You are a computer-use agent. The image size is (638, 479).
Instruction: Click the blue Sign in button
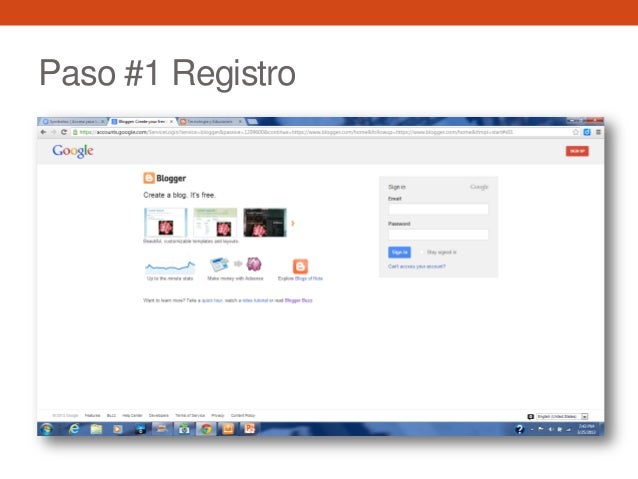tap(399, 252)
